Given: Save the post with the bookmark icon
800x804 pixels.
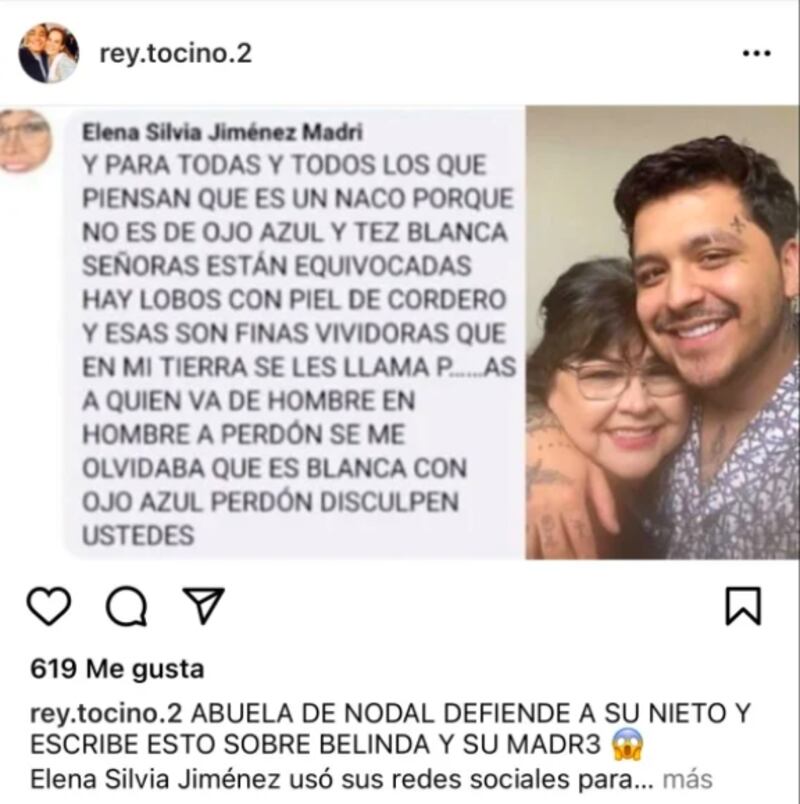Looking at the screenshot, I should [x=743, y=606].
